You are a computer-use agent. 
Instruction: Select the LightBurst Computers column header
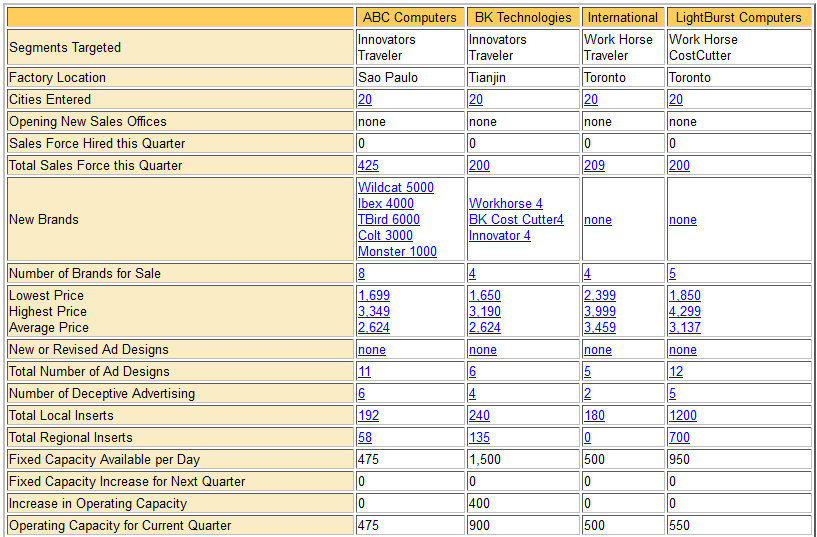tap(739, 18)
